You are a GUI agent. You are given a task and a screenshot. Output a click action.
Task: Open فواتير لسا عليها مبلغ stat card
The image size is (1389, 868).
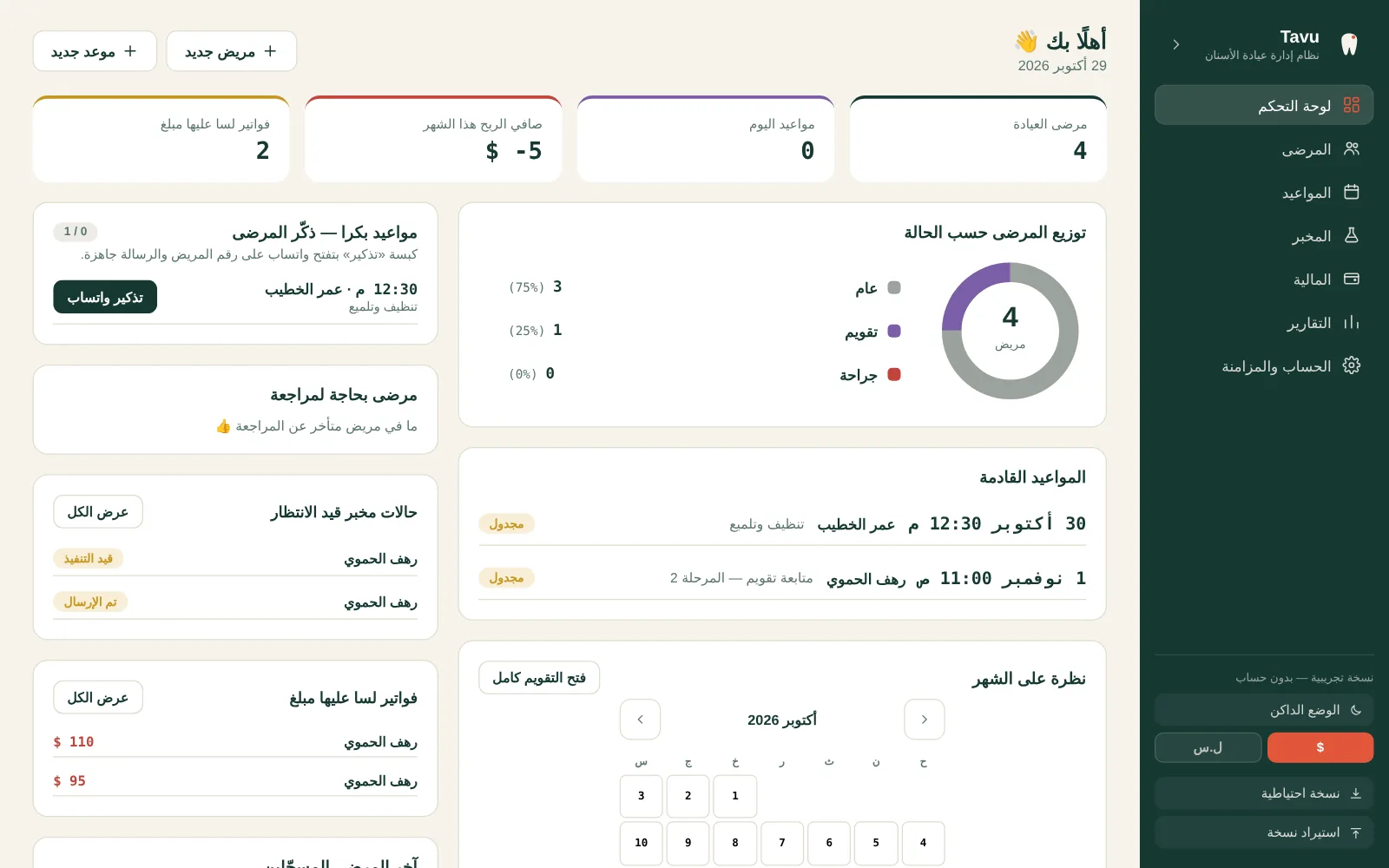coord(161,139)
